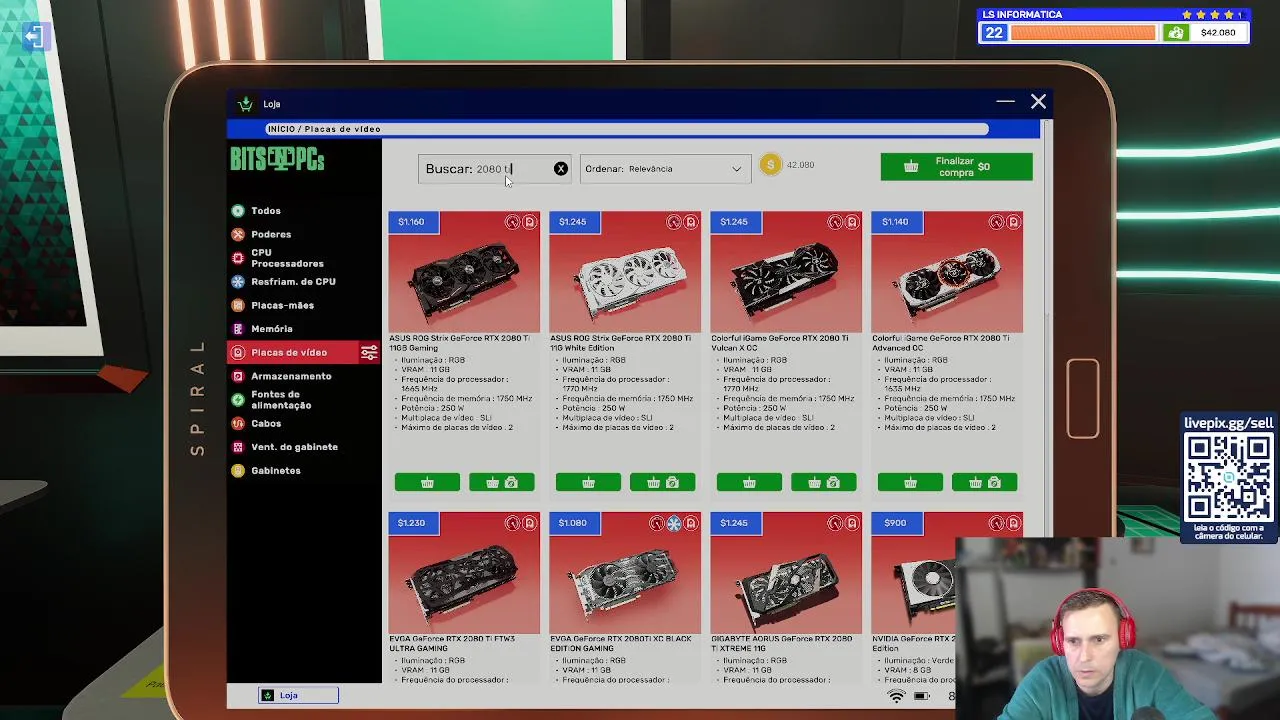Image resolution: width=1280 pixels, height=720 pixels.
Task: Select the highlighted Placas de vídeo category
Action: 292,352
